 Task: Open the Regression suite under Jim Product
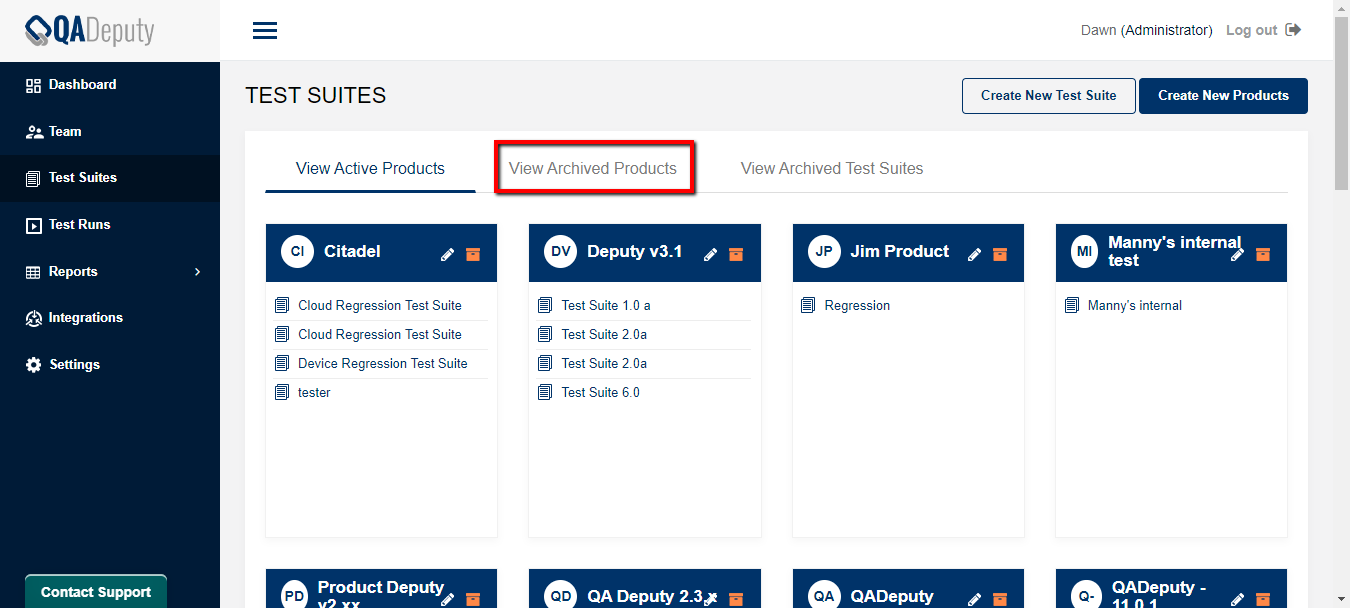(x=857, y=305)
